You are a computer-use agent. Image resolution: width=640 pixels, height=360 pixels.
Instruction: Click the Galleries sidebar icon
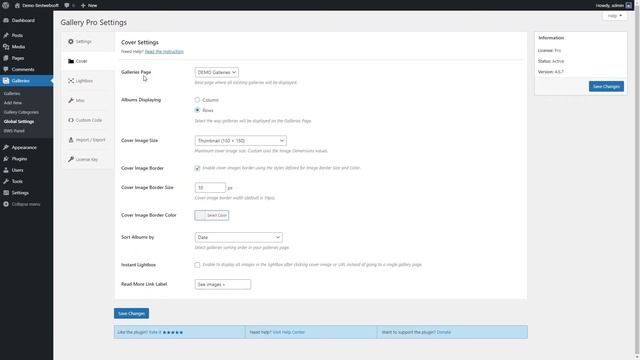[6, 81]
